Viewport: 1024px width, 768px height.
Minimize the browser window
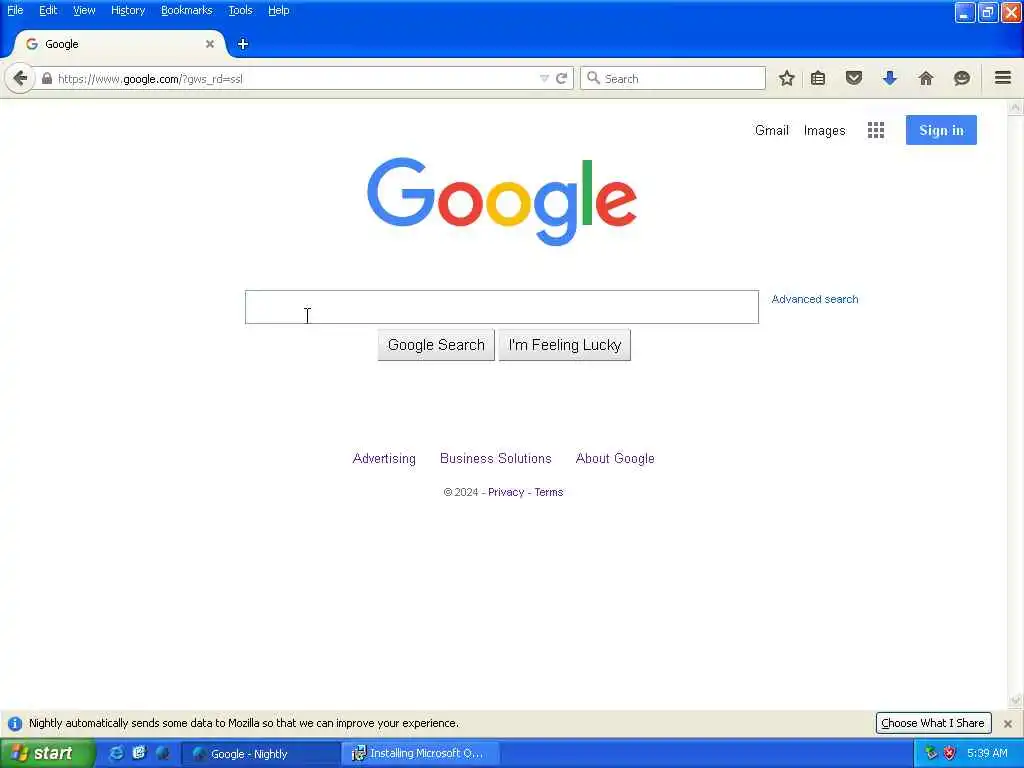click(x=965, y=12)
